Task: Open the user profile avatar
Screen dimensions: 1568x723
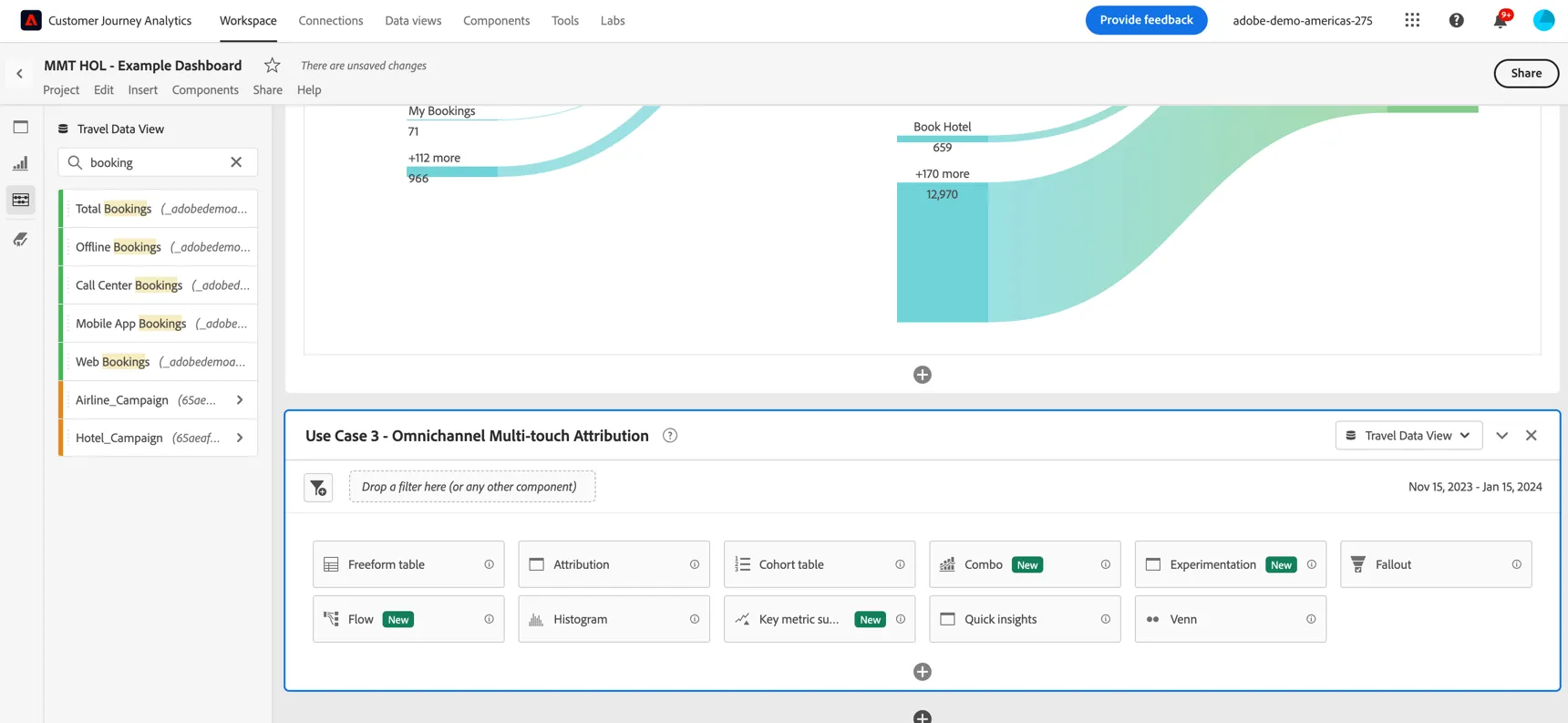Action: click(x=1543, y=20)
